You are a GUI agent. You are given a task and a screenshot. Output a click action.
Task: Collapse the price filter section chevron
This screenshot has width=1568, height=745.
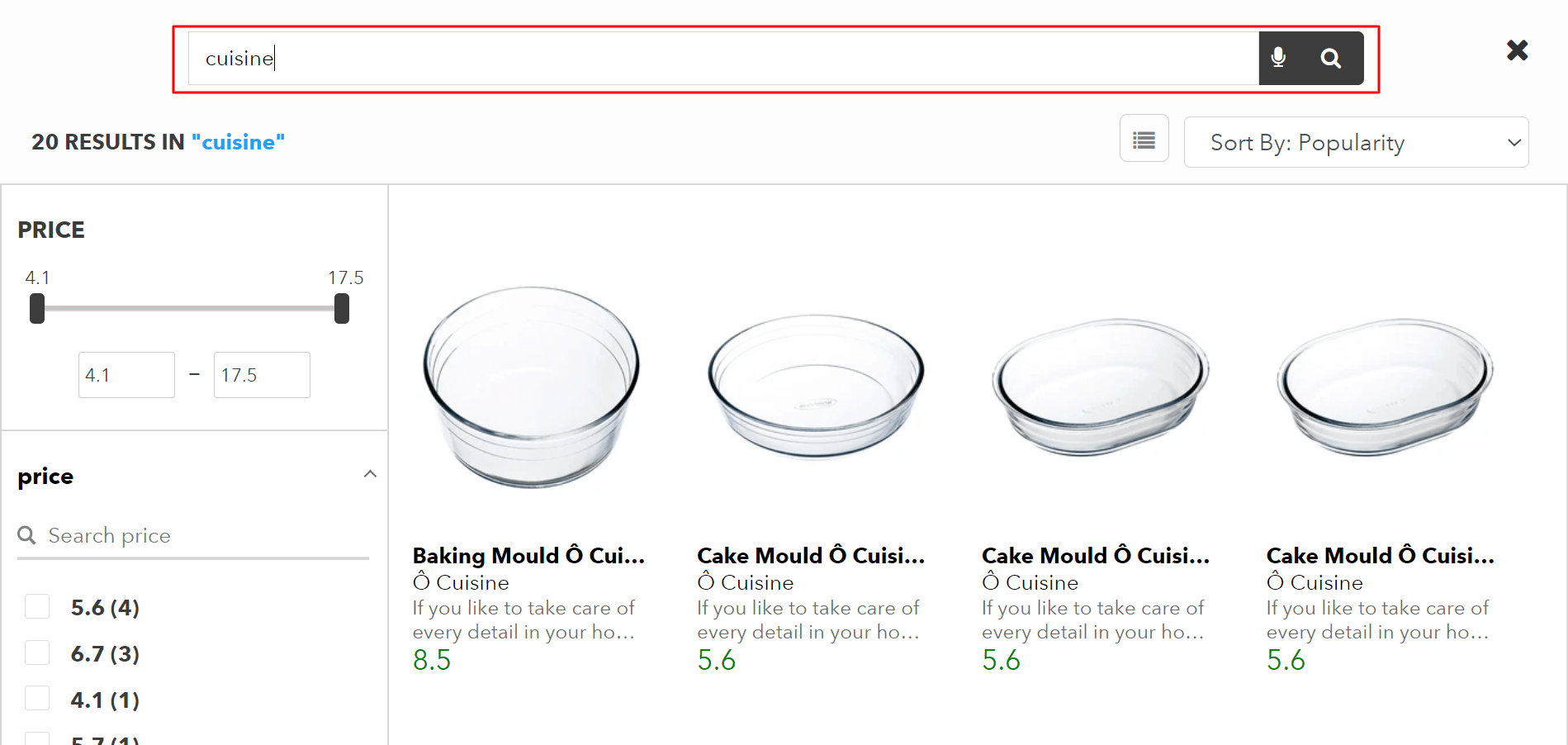[x=370, y=474]
